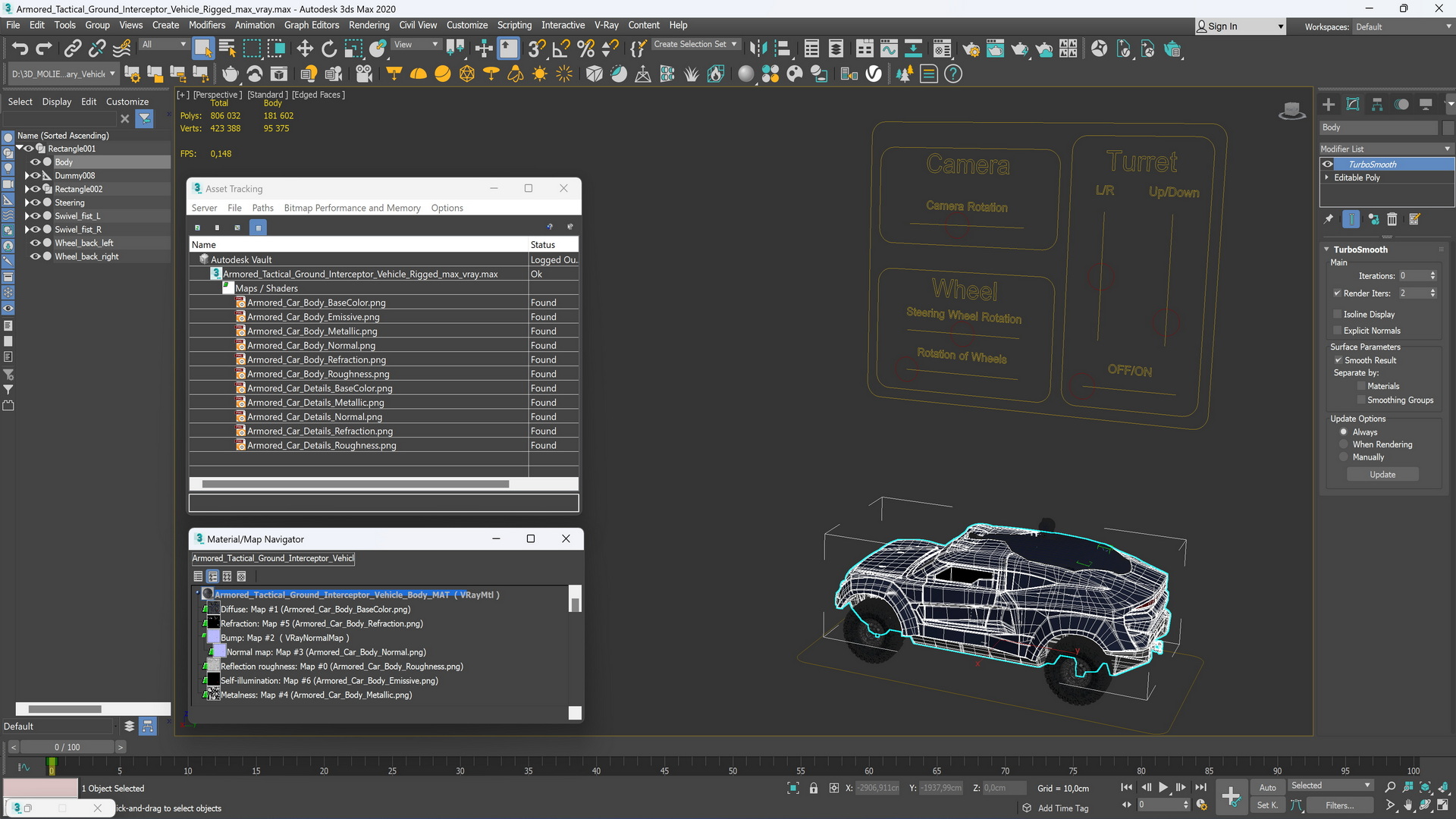1456x819 pixels.
Task: Click the time slider 0 / 100
Action: tap(67, 747)
